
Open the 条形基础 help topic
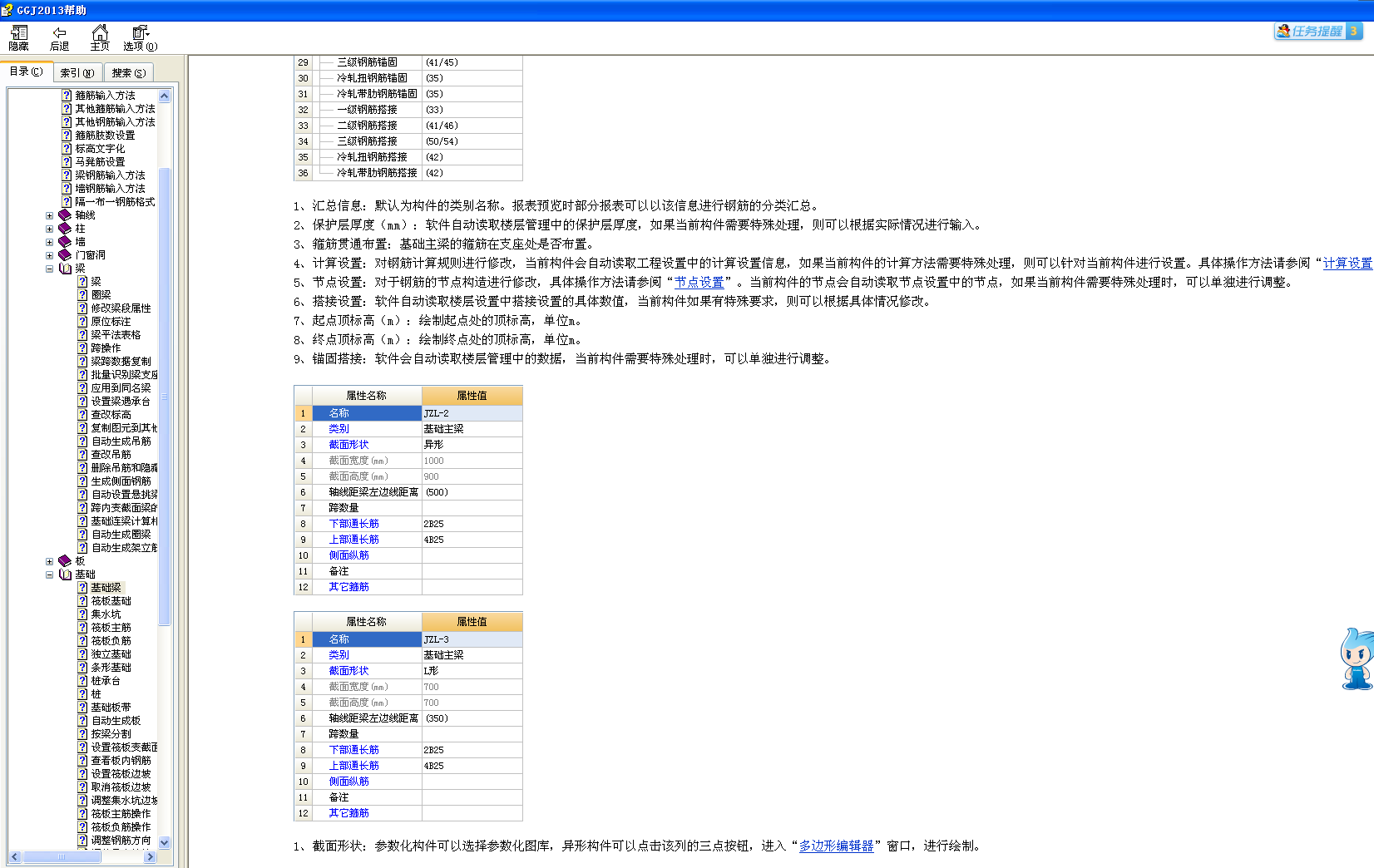(111, 668)
